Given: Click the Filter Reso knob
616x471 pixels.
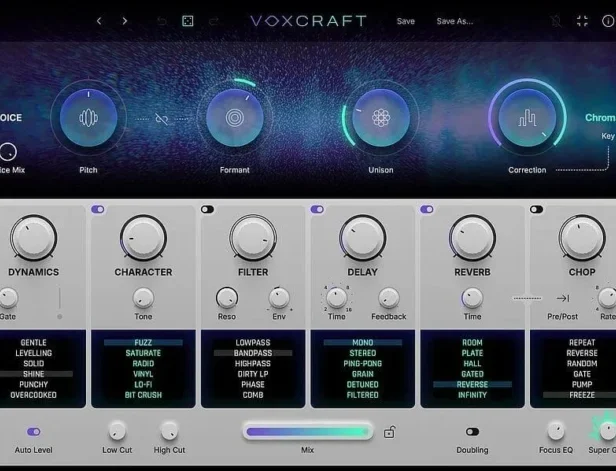Looking at the screenshot, I should pyautogui.click(x=227, y=298).
